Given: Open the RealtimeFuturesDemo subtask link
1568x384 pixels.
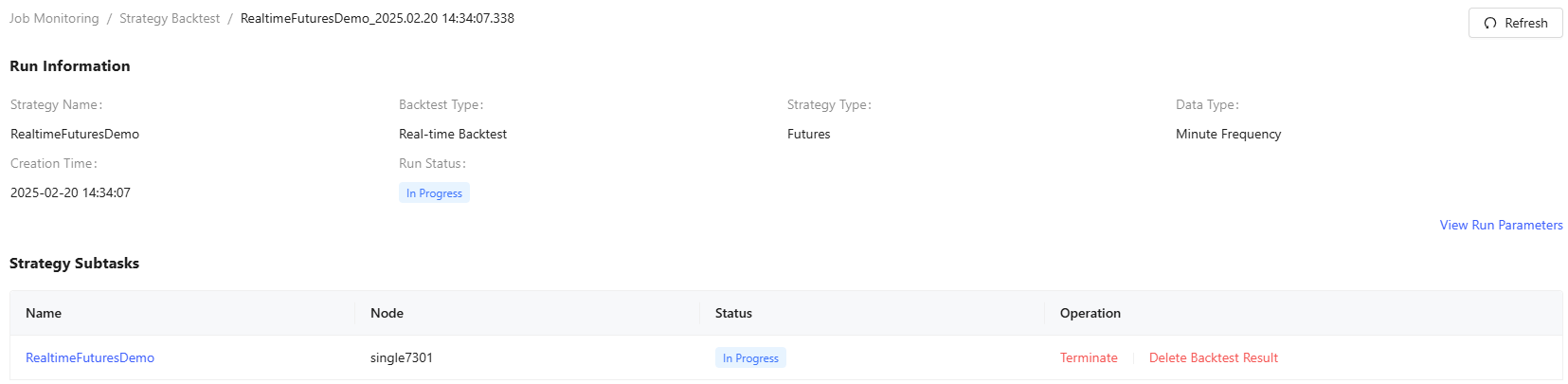Looking at the screenshot, I should coord(90,357).
